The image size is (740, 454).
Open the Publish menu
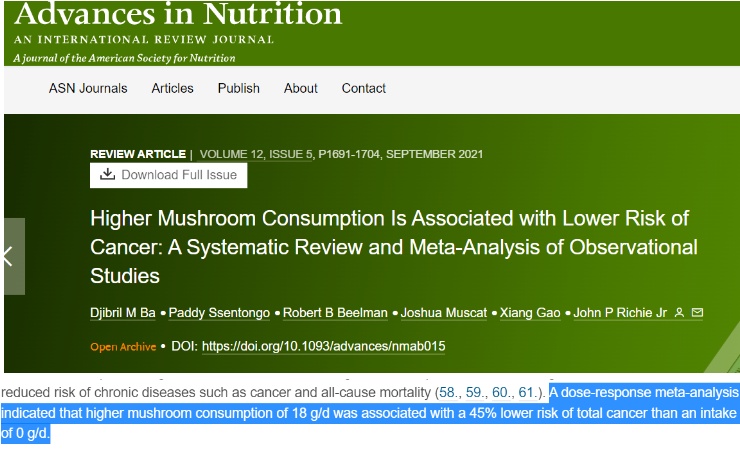click(x=238, y=88)
